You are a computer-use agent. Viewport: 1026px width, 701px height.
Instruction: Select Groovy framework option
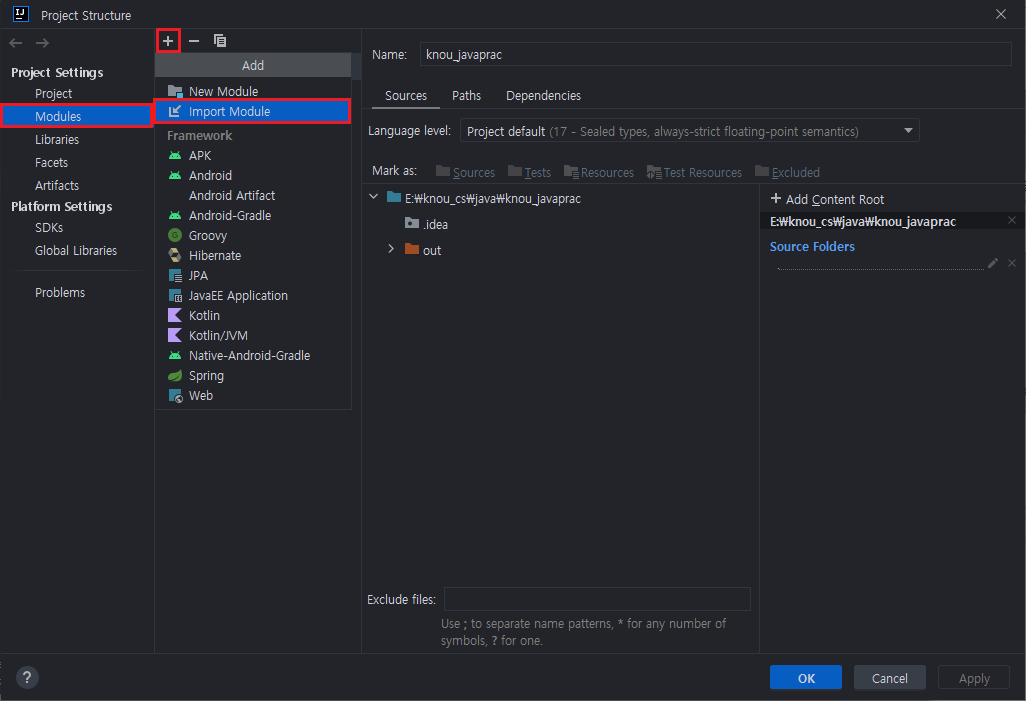[253, 235]
